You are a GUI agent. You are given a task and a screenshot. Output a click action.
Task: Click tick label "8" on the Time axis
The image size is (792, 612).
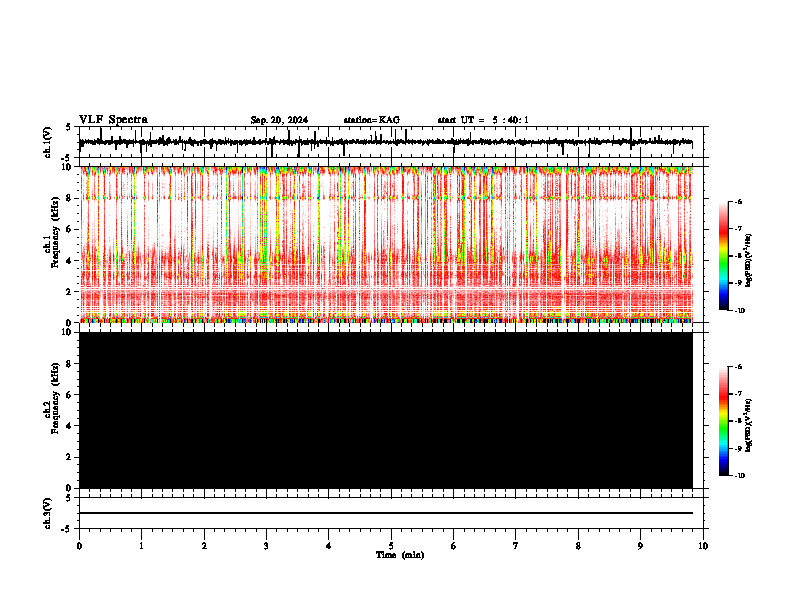(x=578, y=546)
